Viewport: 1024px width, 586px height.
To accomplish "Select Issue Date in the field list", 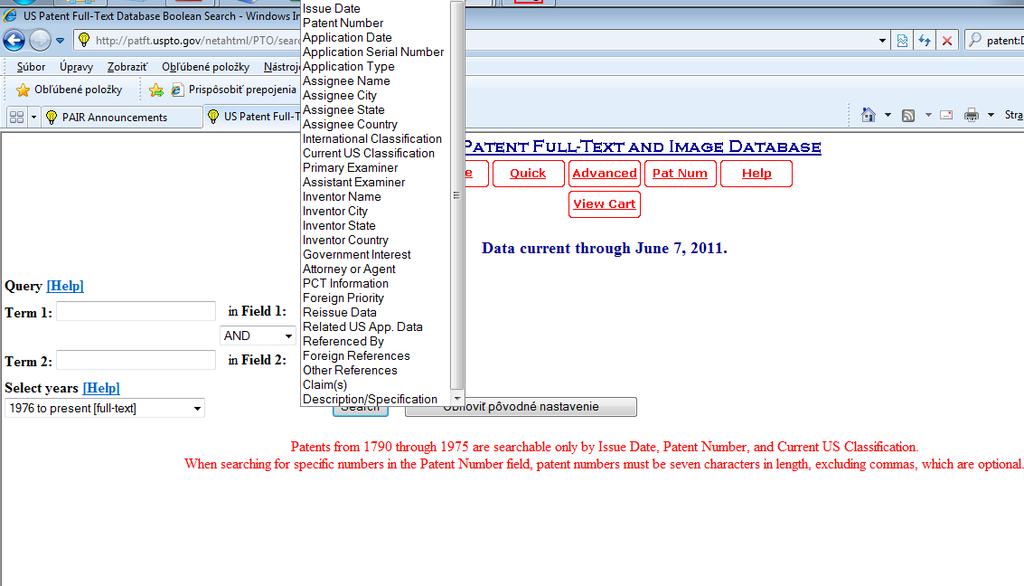I will (331, 8).
